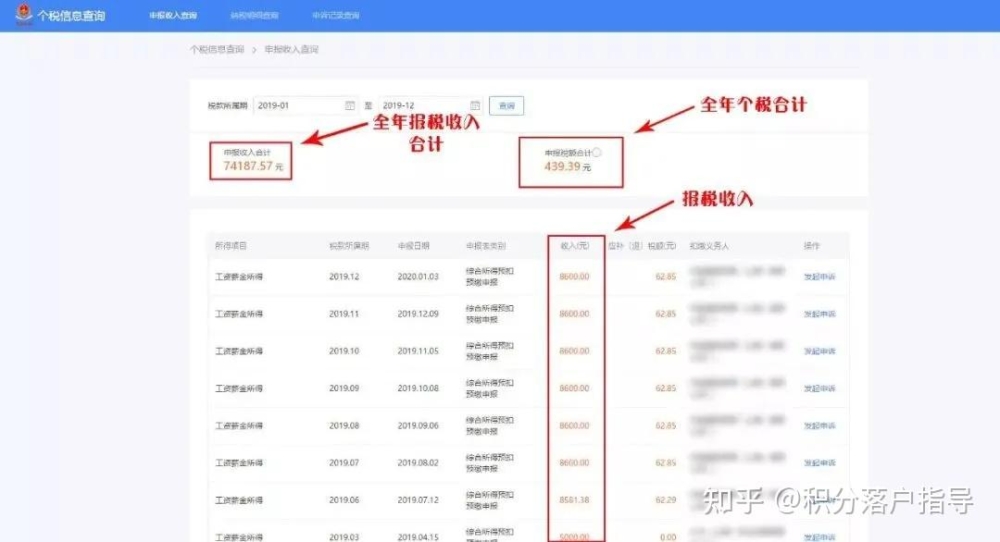
Task: Click 发起申诉 for the 2019.08 row
Action: (x=819, y=425)
